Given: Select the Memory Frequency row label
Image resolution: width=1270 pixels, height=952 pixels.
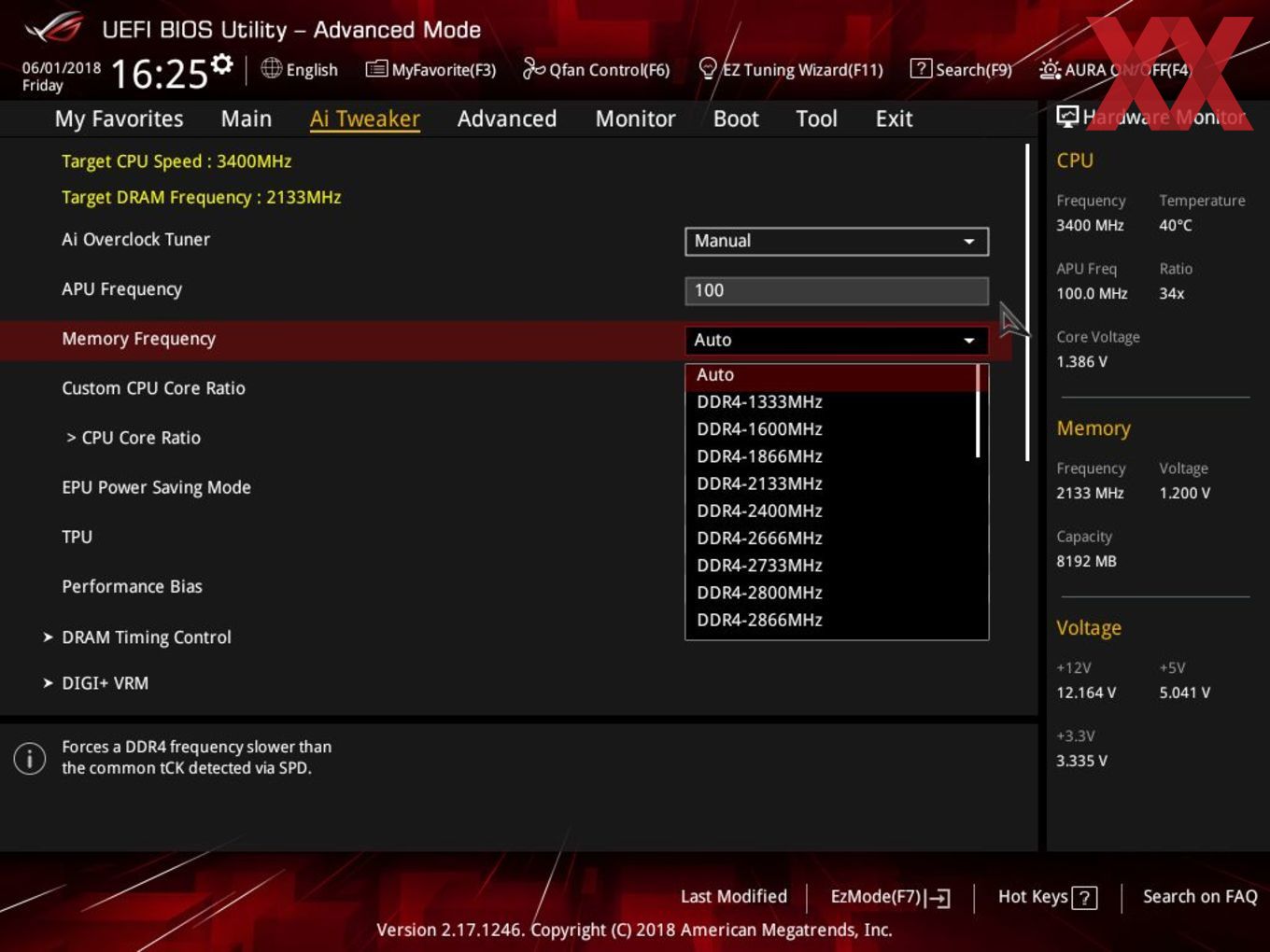Looking at the screenshot, I should (138, 339).
